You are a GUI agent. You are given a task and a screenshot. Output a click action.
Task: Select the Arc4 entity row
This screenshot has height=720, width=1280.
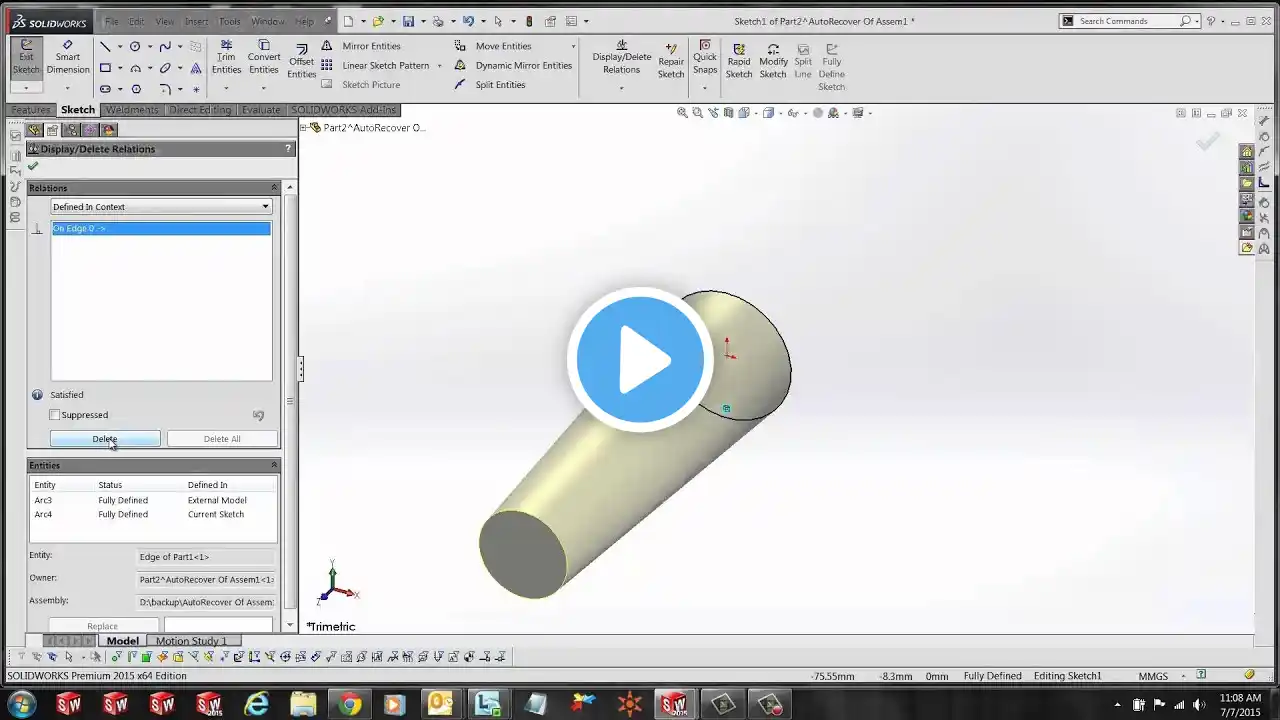tap(154, 514)
